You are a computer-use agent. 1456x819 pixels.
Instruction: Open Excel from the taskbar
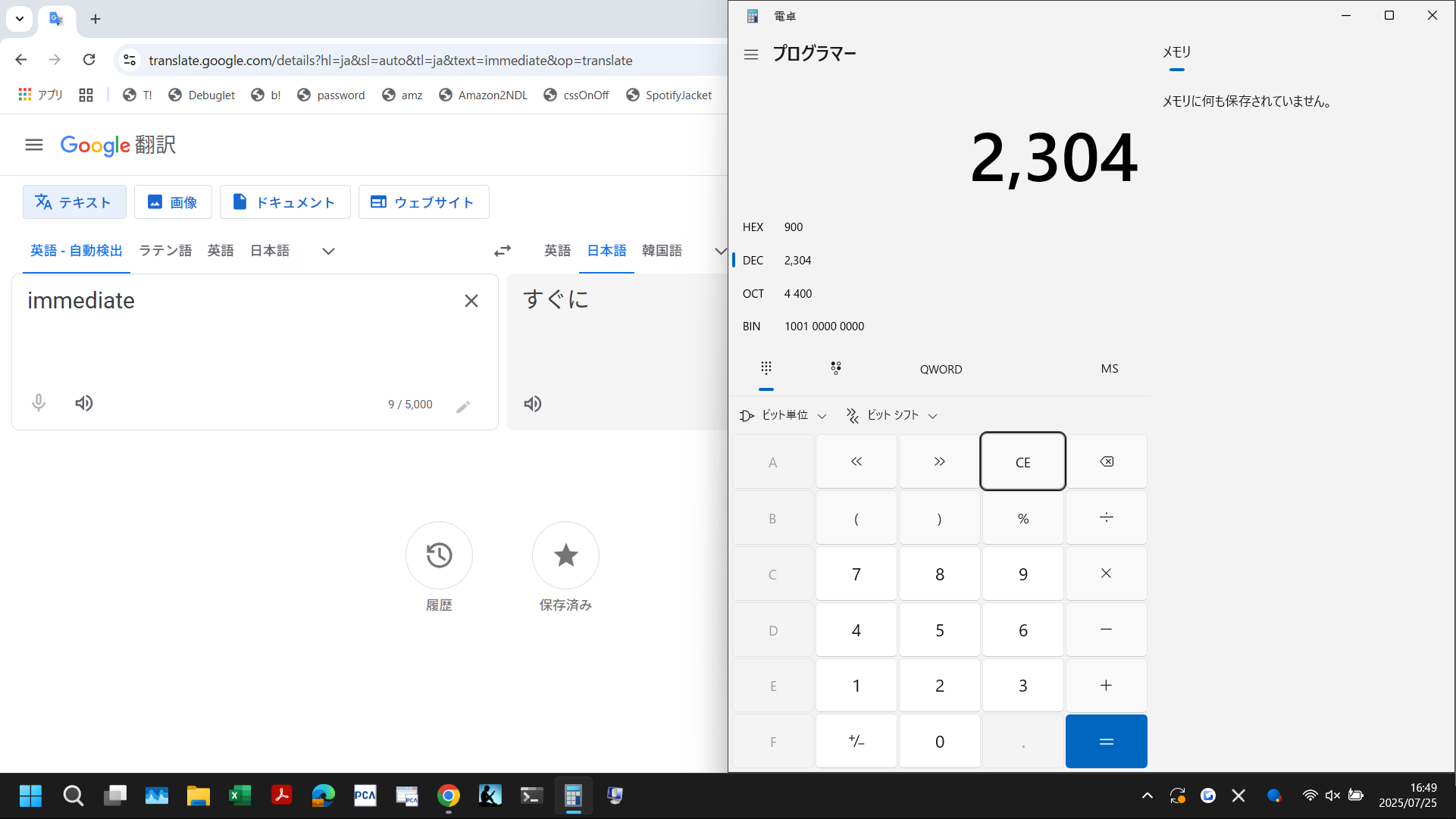click(x=240, y=796)
